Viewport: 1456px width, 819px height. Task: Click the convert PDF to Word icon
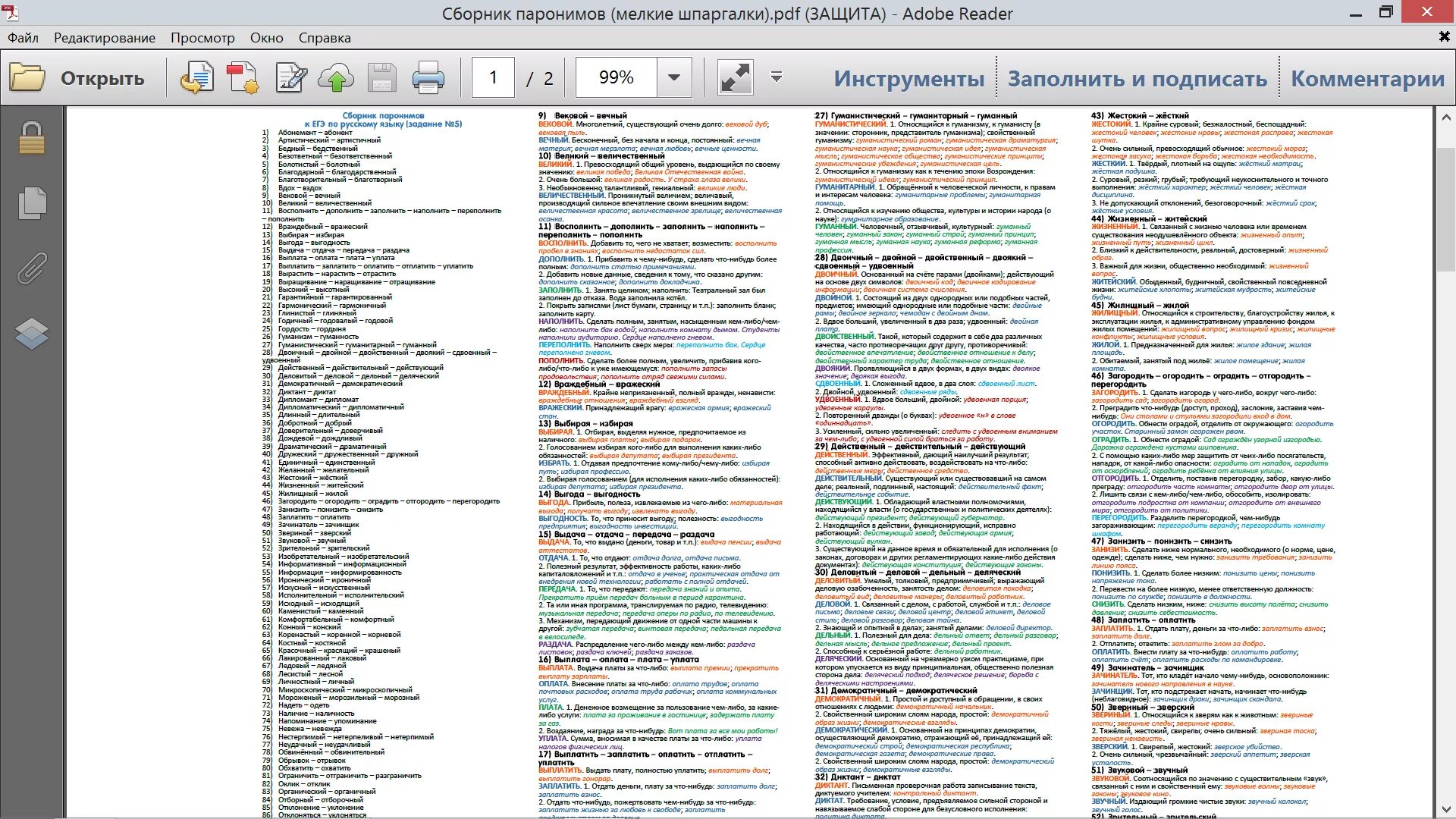[197, 78]
